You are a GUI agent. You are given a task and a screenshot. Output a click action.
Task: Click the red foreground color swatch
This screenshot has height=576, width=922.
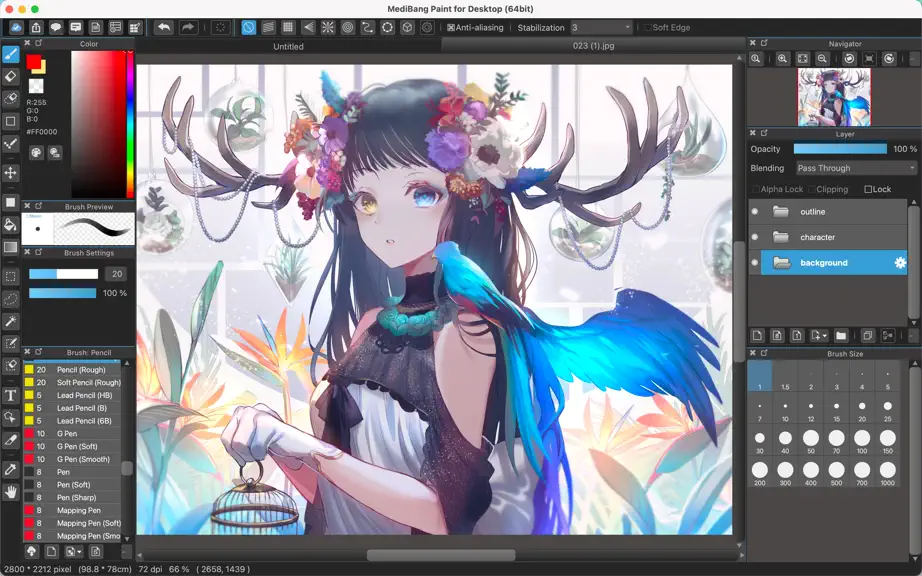(x=34, y=62)
